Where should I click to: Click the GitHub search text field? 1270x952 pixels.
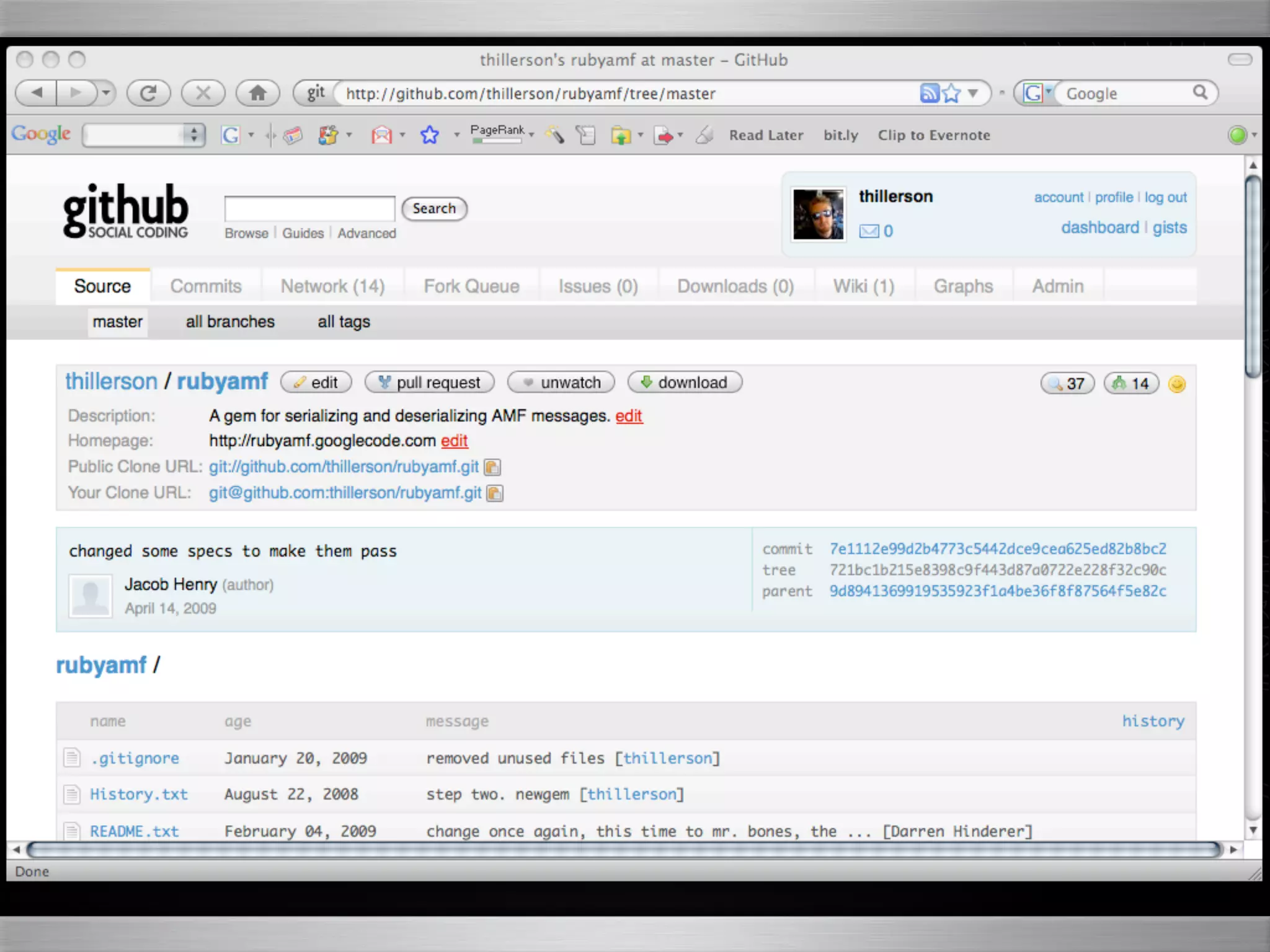tap(309, 208)
